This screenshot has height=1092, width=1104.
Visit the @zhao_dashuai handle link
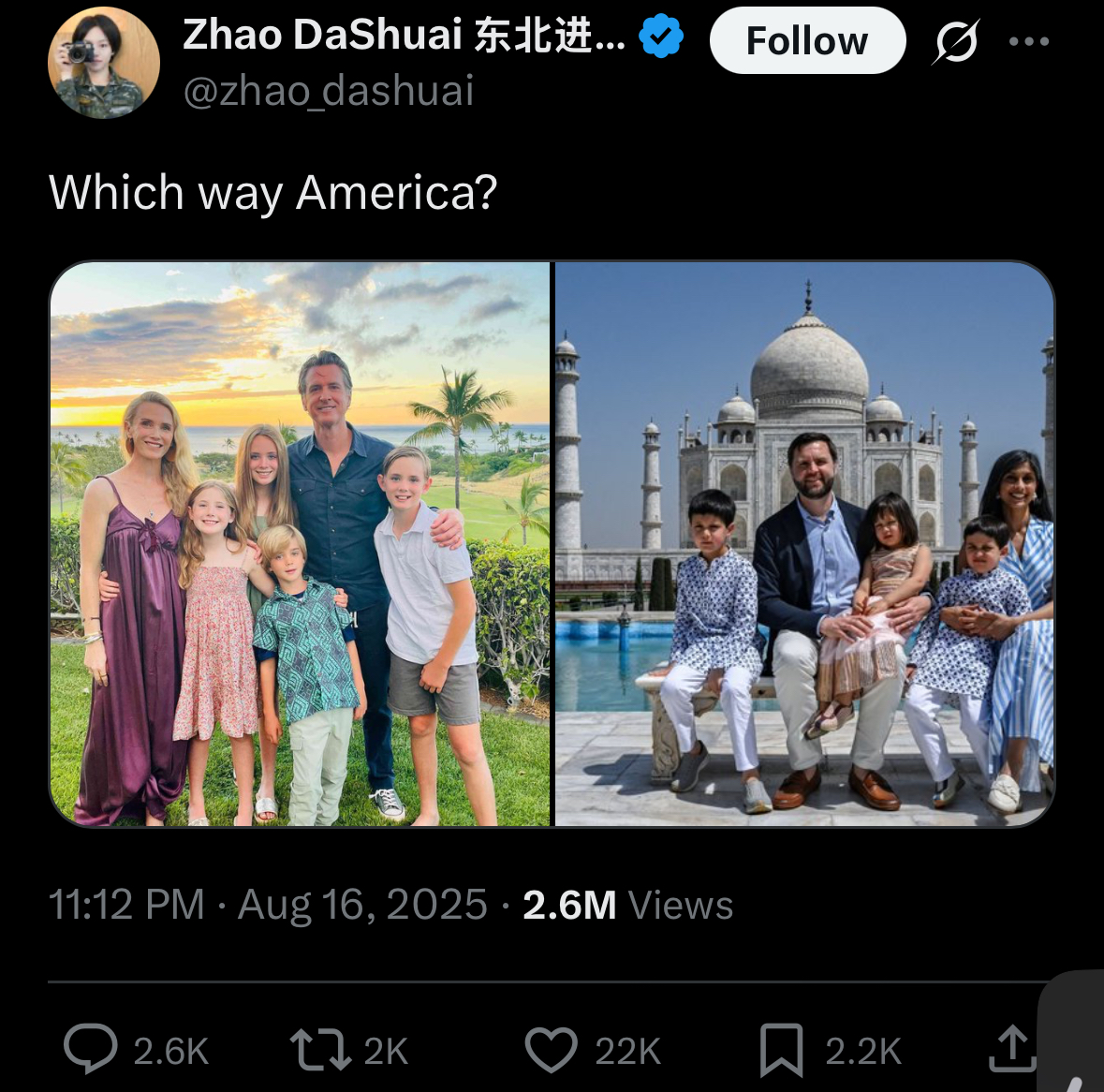pyautogui.click(x=328, y=91)
